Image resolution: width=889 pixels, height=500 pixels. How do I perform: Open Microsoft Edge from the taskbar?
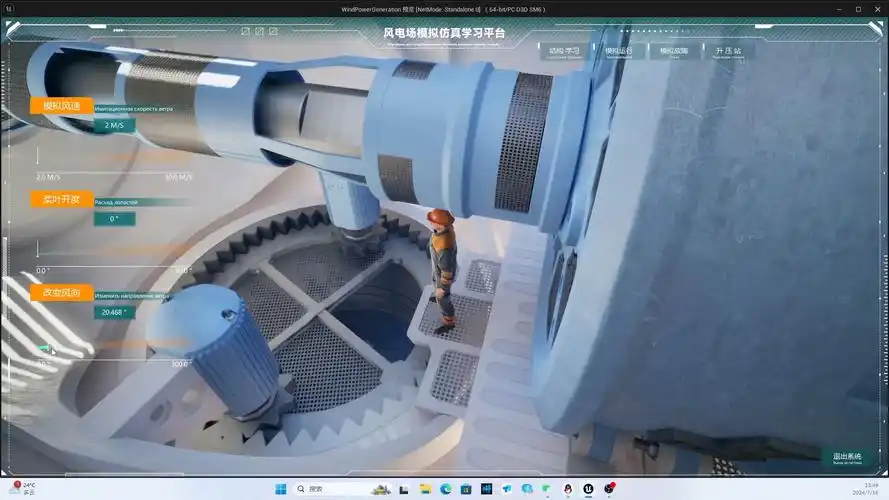click(x=446, y=488)
